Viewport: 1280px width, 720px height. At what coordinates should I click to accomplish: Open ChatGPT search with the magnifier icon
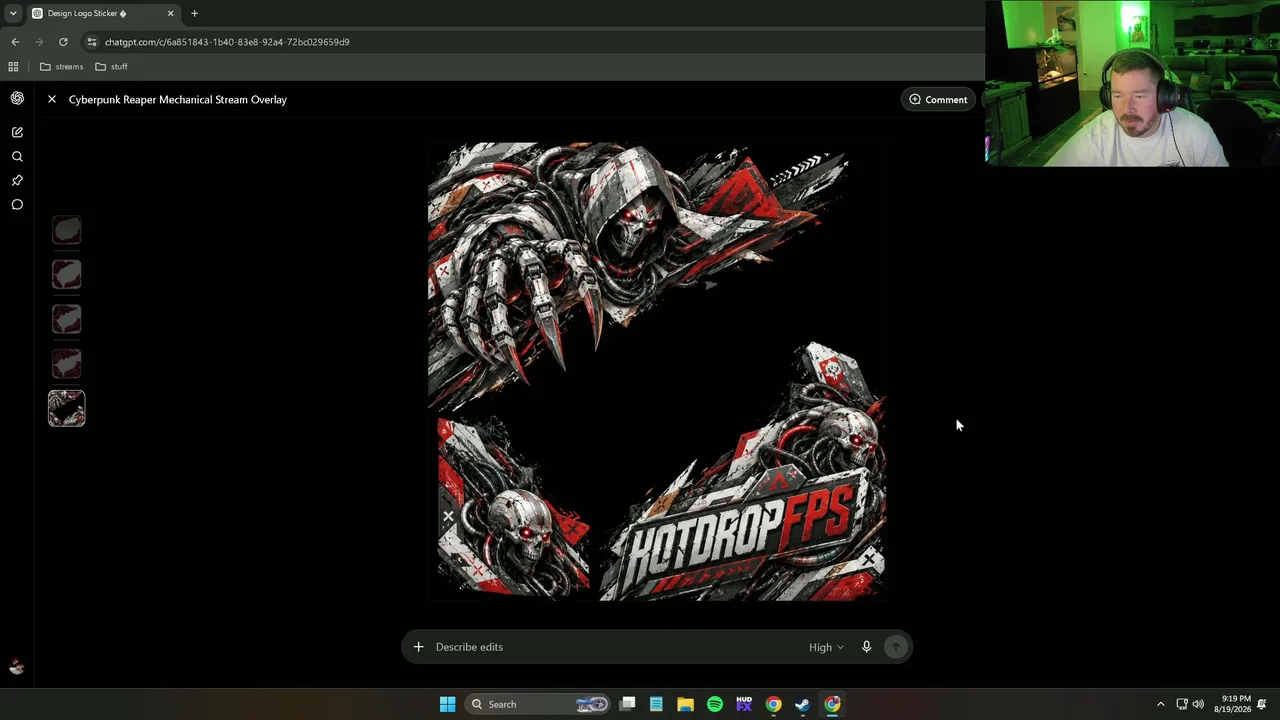pyautogui.click(x=17, y=156)
